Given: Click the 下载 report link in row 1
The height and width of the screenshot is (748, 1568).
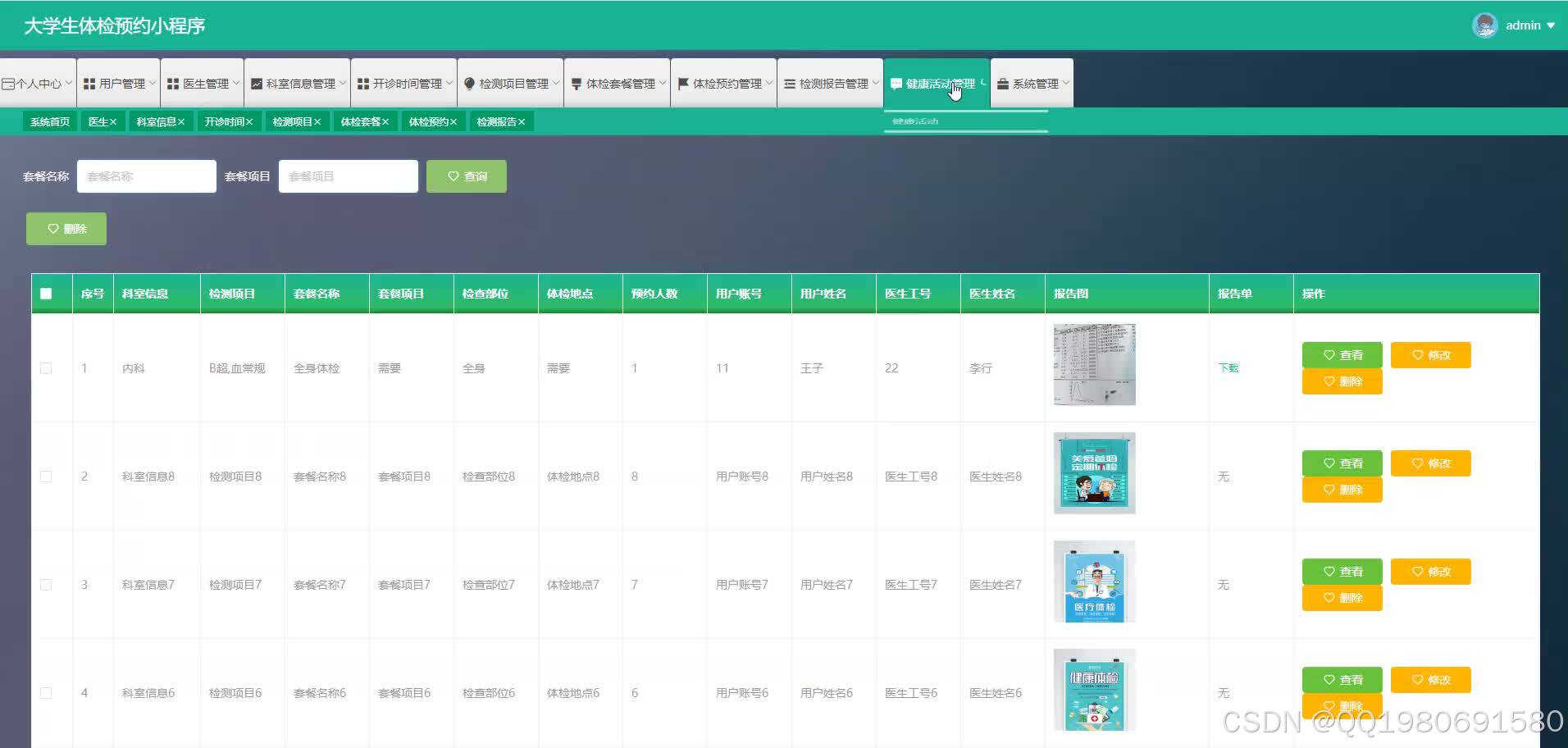Looking at the screenshot, I should (x=1228, y=368).
